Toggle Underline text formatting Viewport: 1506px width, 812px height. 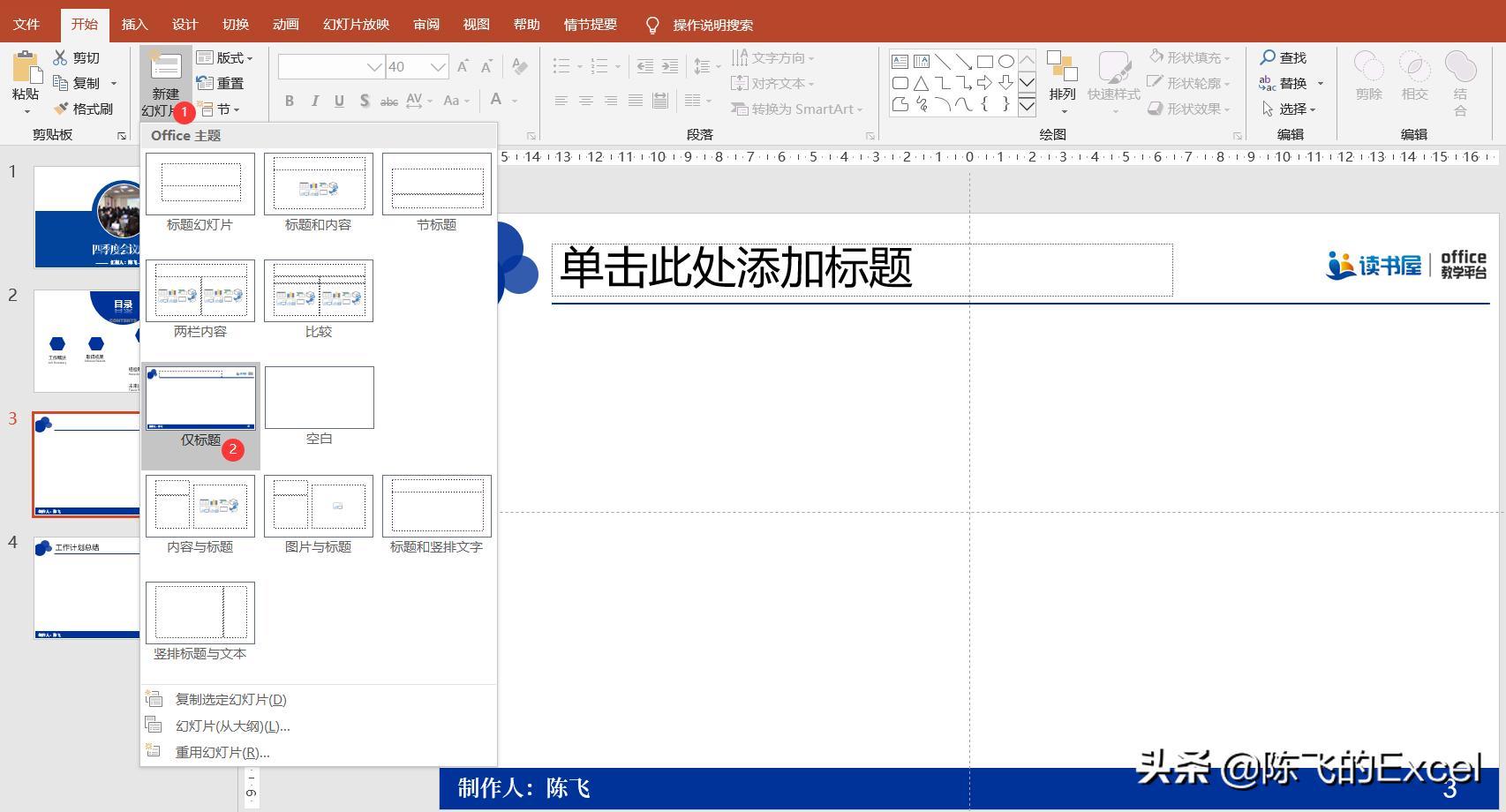point(339,101)
